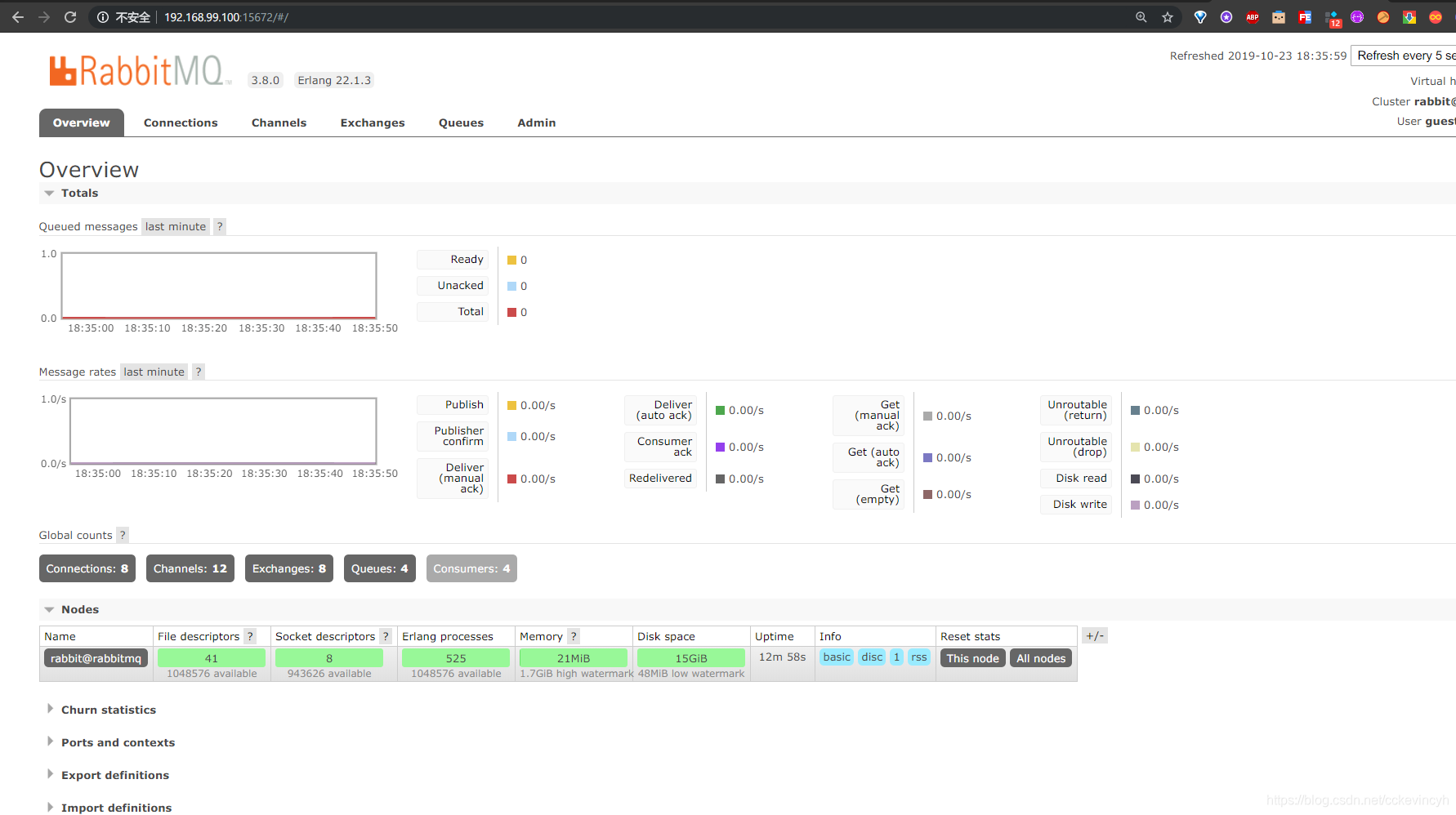This screenshot has width=1456, height=815.
Task: Click the Consumers: 4 count
Action: pyautogui.click(x=471, y=568)
